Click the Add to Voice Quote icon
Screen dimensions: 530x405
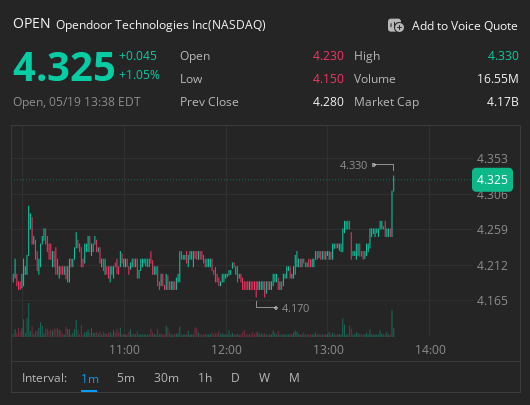coord(395,26)
